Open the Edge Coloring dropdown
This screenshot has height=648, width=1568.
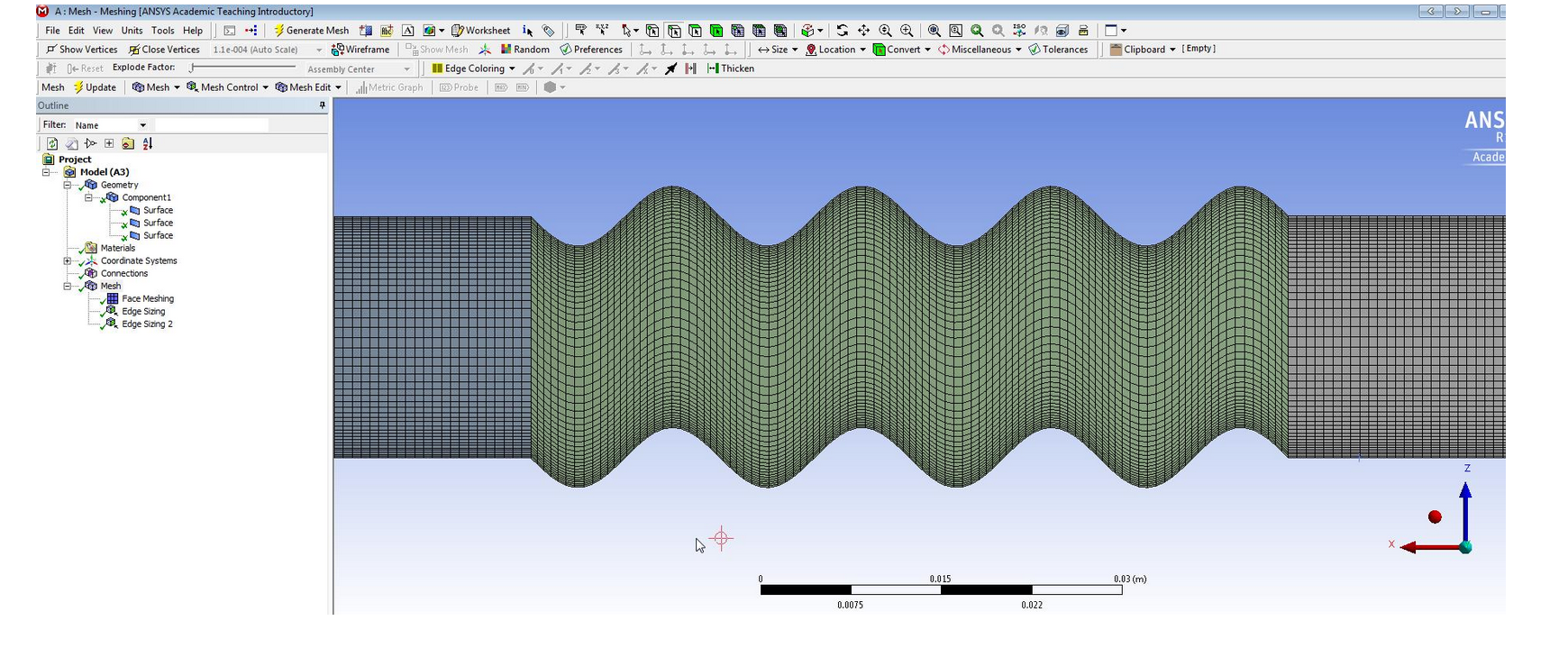point(473,68)
